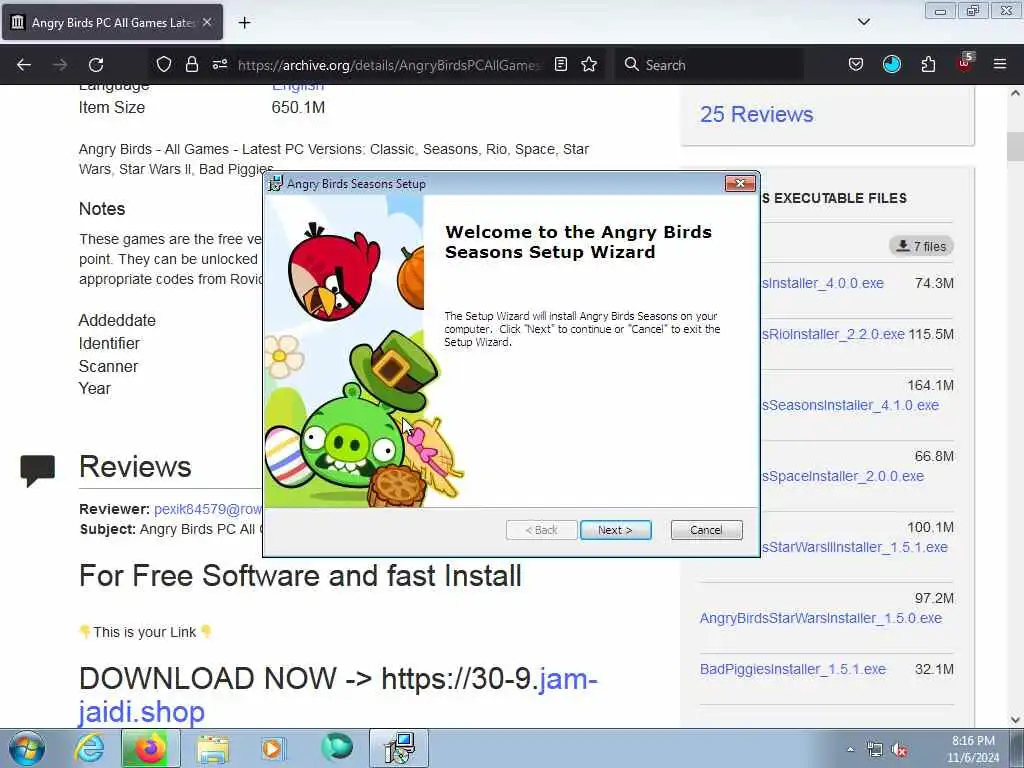Click the 74.3M file size

point(934,283)
